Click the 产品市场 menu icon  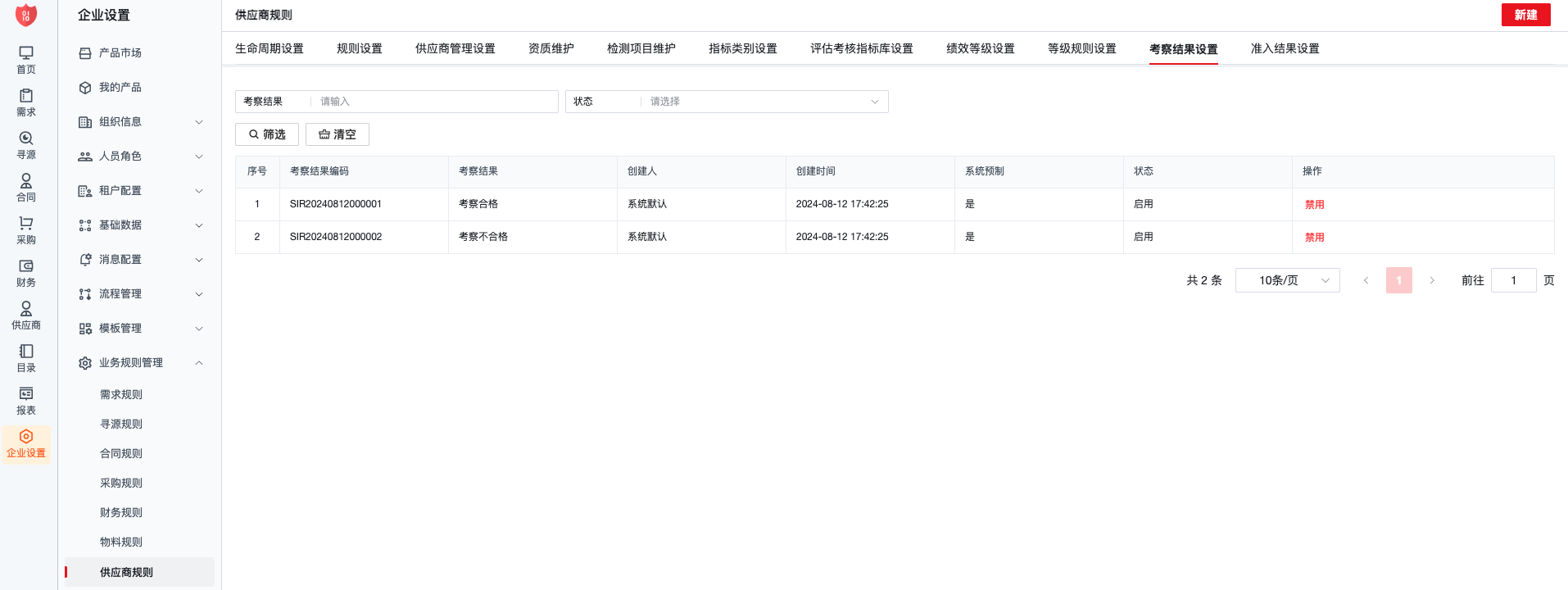point(85,53)
